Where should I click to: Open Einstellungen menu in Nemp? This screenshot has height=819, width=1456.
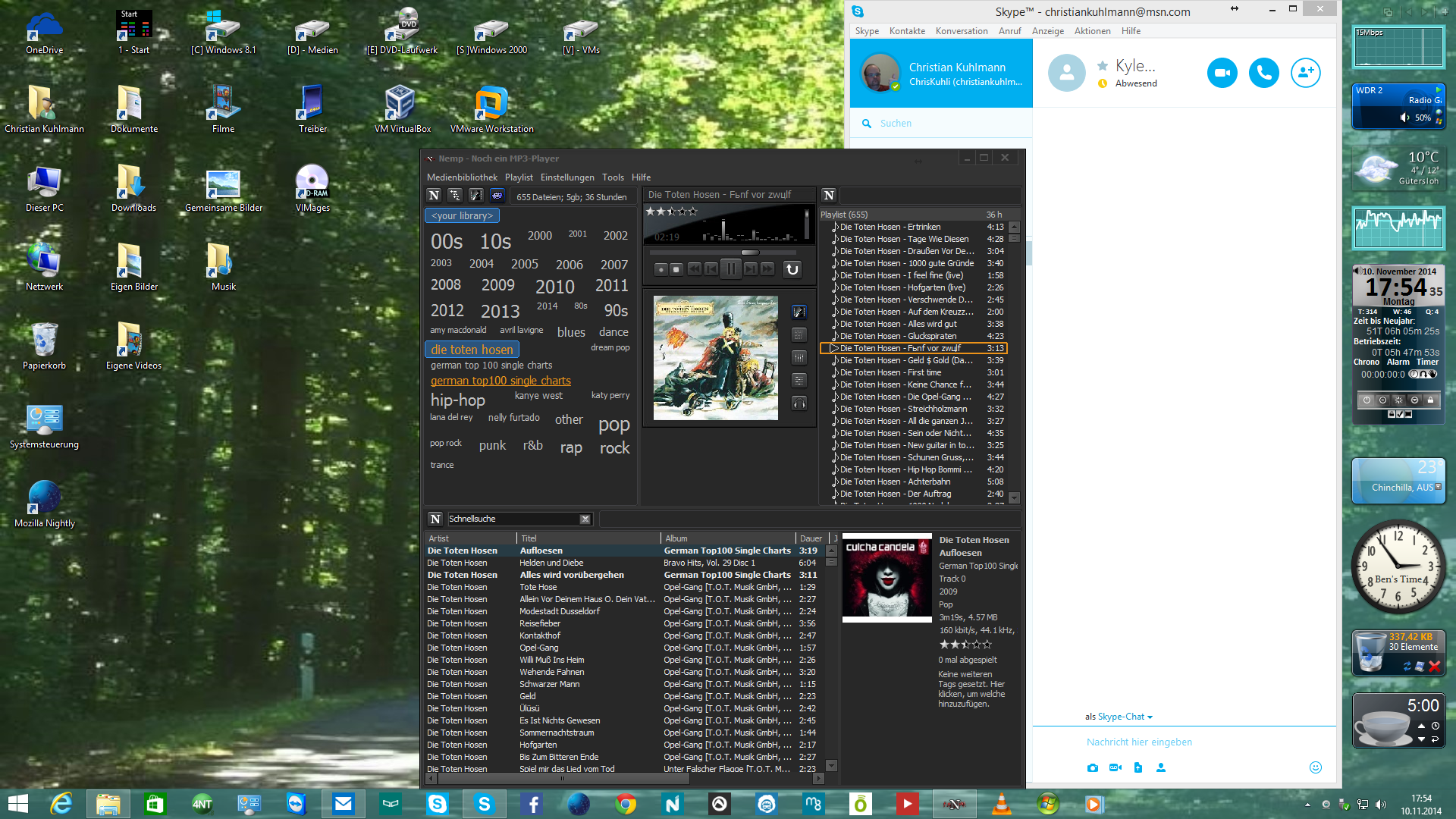(x=566, y=177)
